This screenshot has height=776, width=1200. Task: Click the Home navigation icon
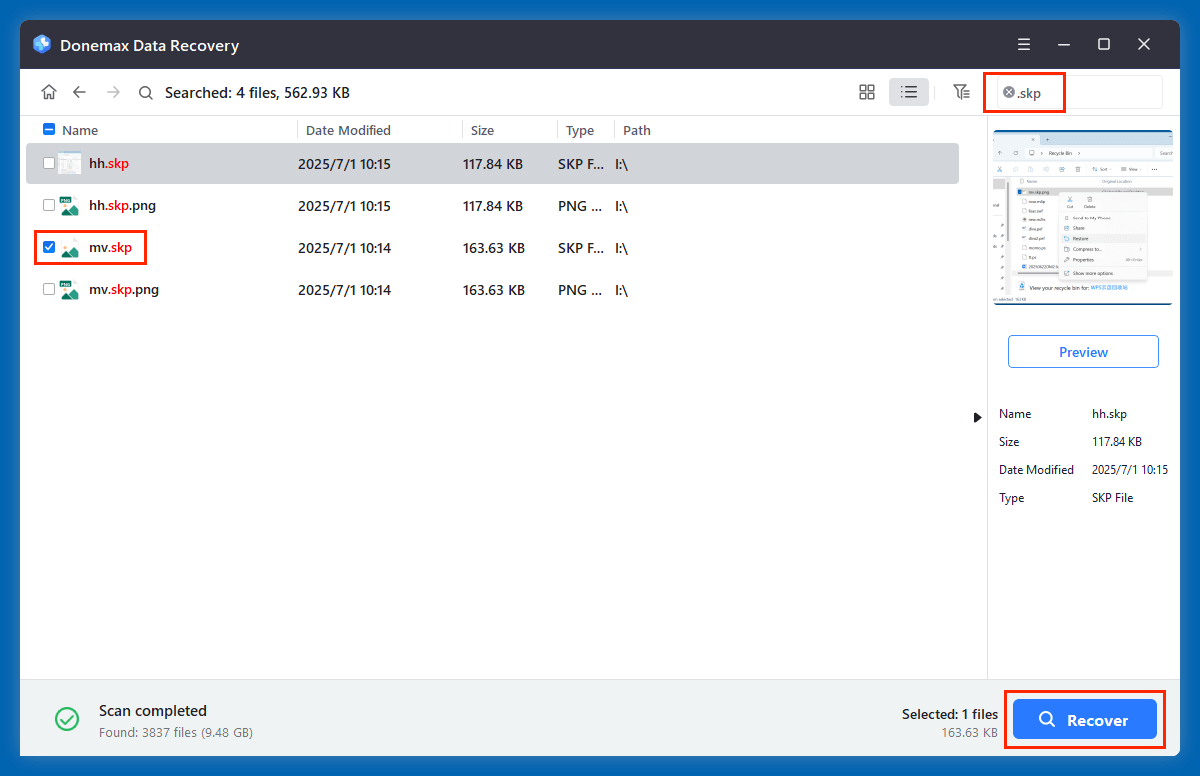pos(49,91)
